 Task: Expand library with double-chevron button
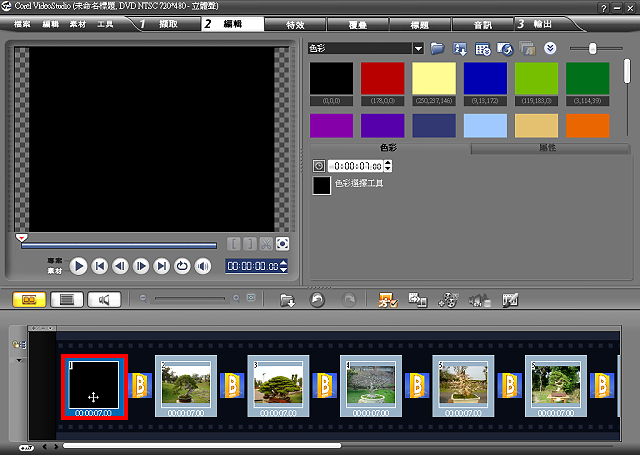click(550, 49)
